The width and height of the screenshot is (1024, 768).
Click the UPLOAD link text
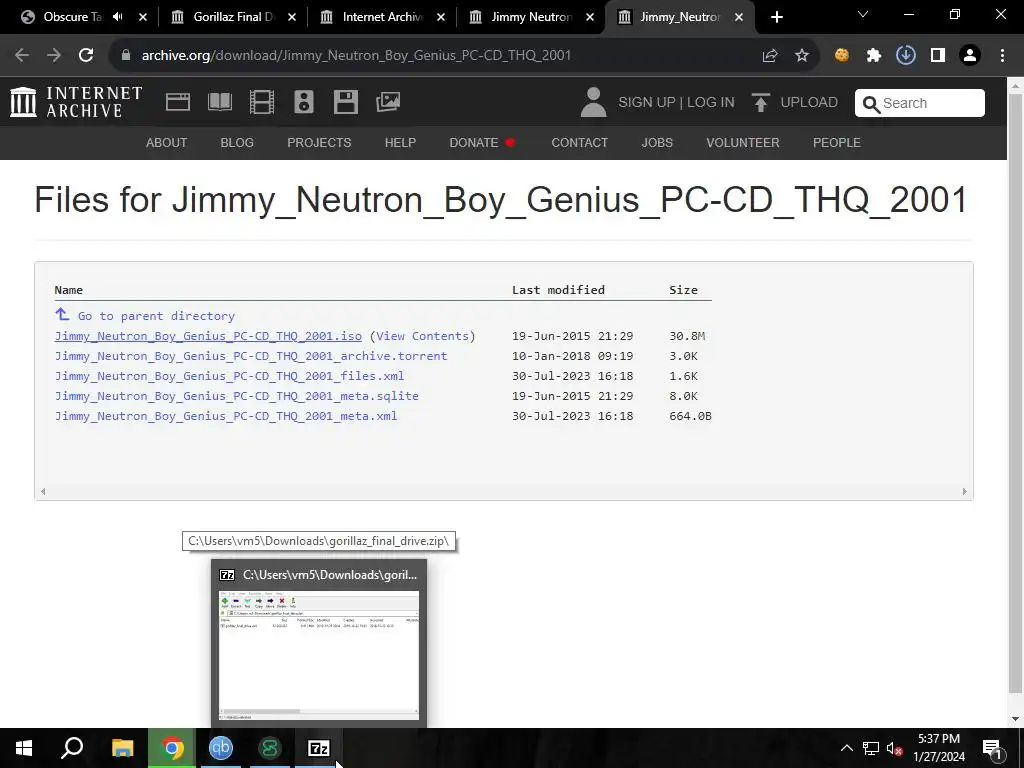[x=808, y=103]
